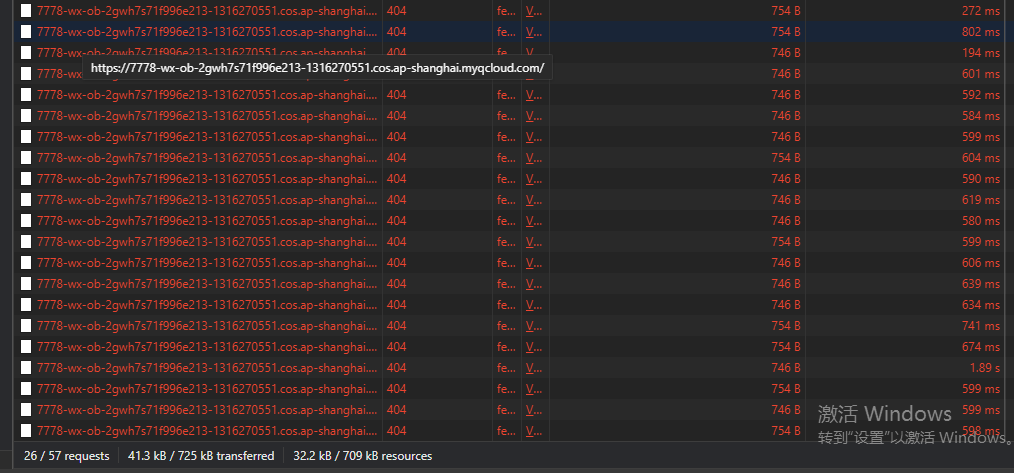This screenshot has height=473, width=1014.
Task: Select the request name in the 584 ms row
Action: [x=207, y=116]
